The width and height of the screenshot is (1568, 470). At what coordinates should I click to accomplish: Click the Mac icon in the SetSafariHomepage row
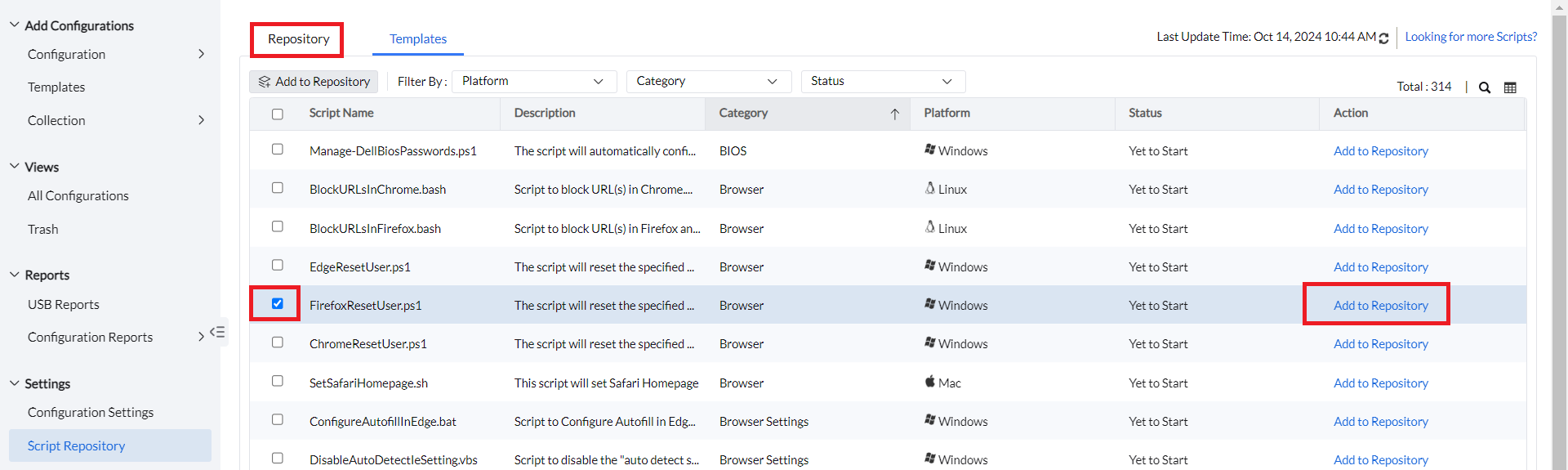pyautogui.click(x=929, y=382)
